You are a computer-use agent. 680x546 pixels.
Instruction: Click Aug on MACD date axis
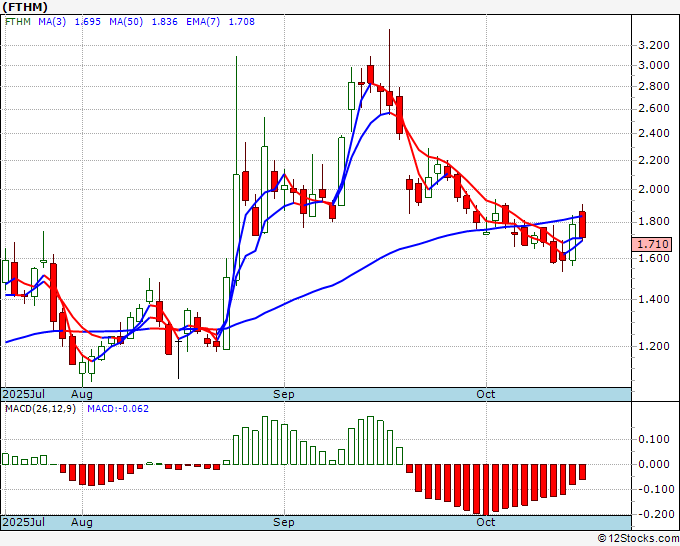pos(82,522)
